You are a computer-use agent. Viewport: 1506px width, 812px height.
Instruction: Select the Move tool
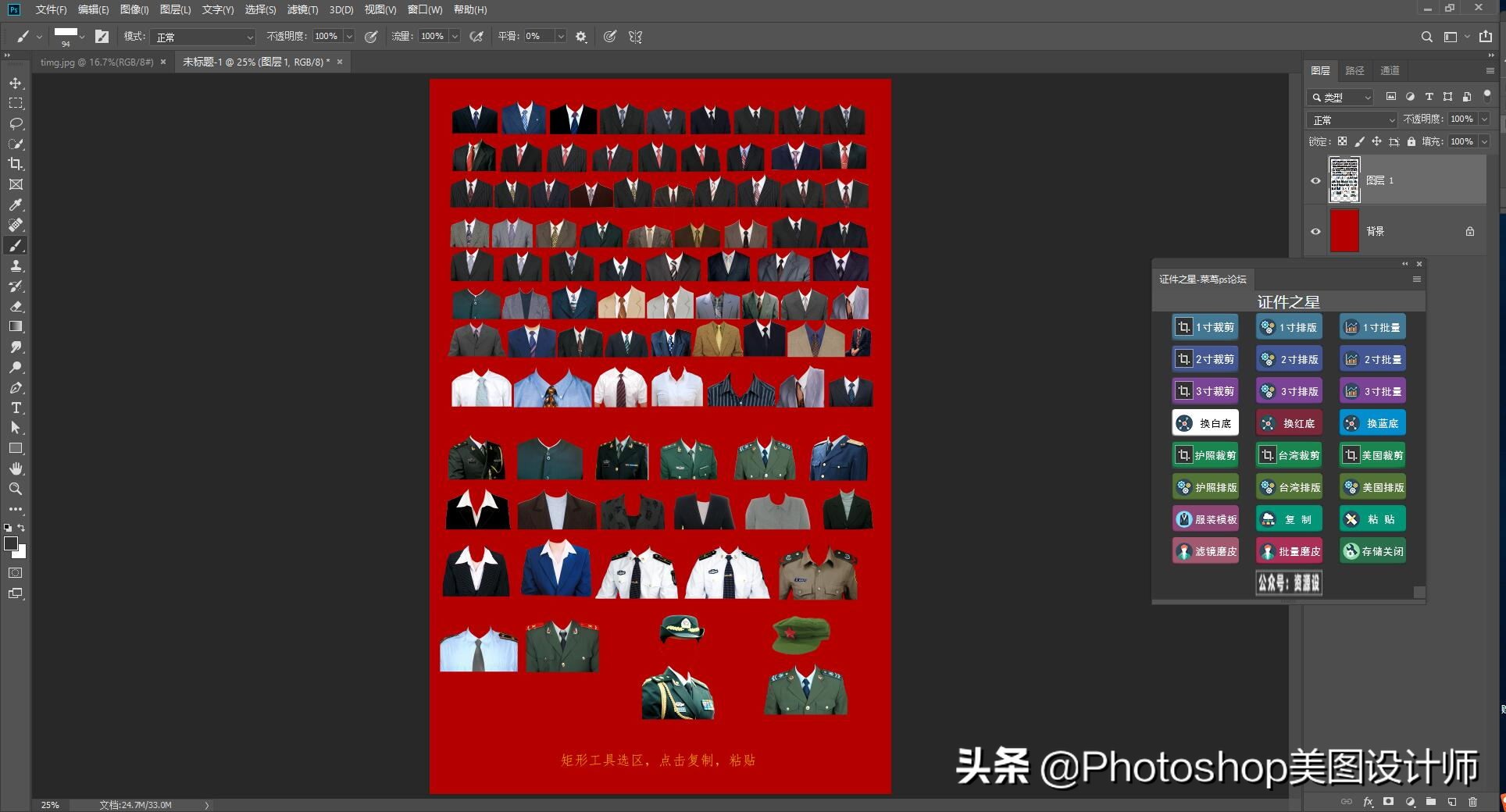[x=16, y=82]
